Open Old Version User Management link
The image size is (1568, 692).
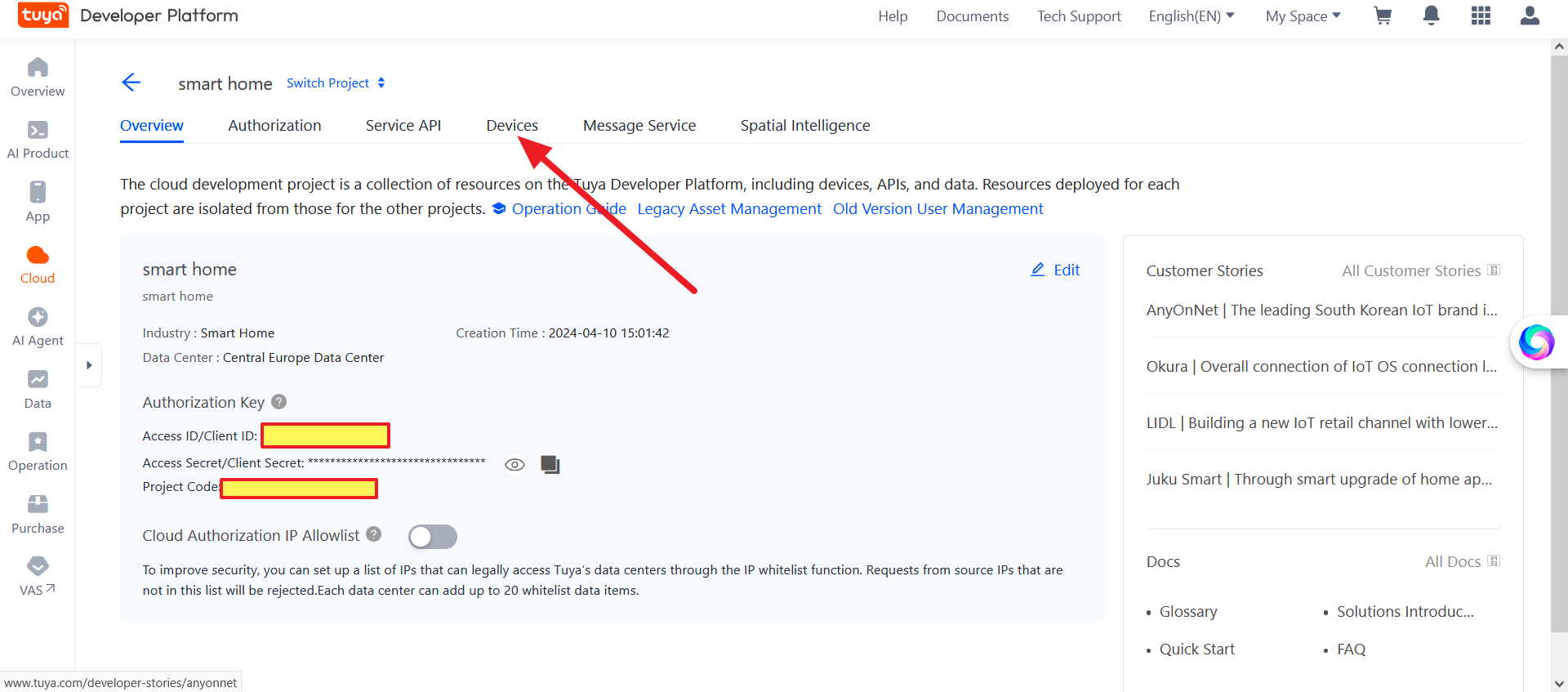click(x=938, y=209)
